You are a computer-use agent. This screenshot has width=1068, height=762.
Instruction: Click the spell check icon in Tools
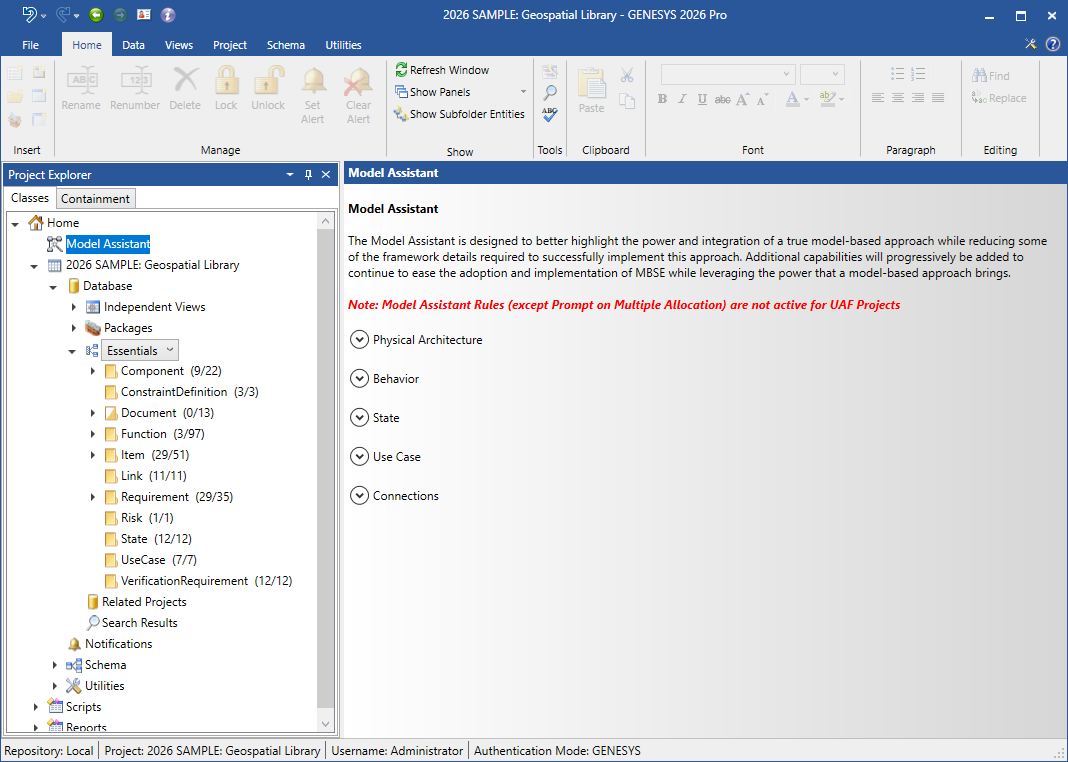(550, 115)
